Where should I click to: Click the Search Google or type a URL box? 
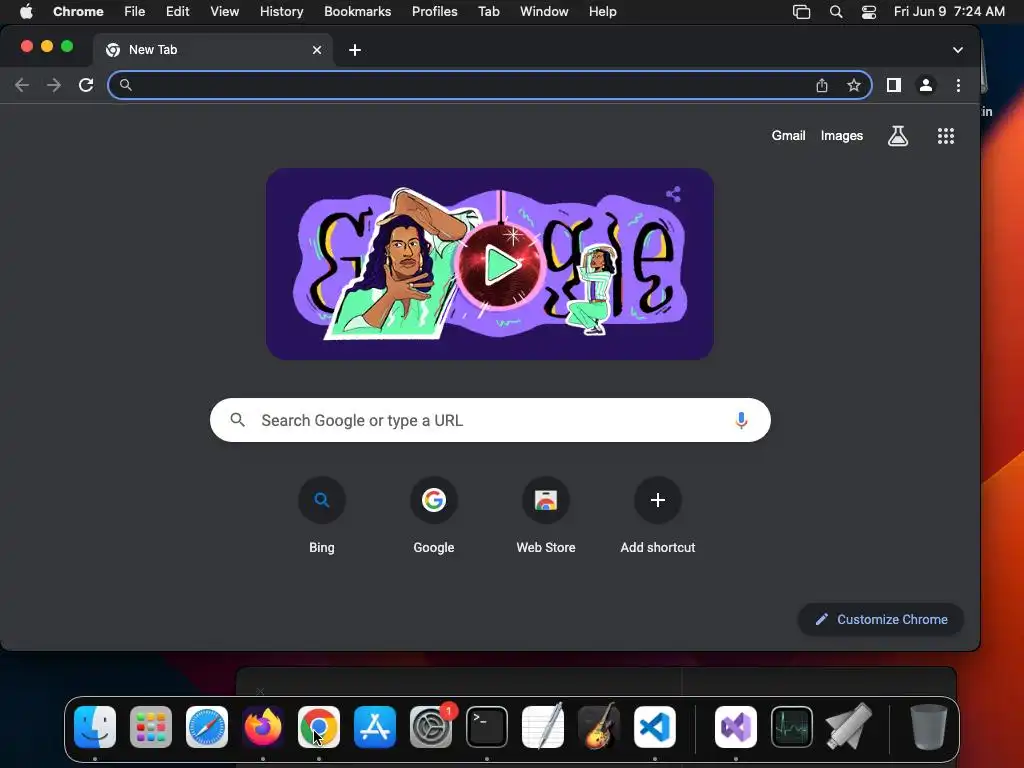point(490,420)
